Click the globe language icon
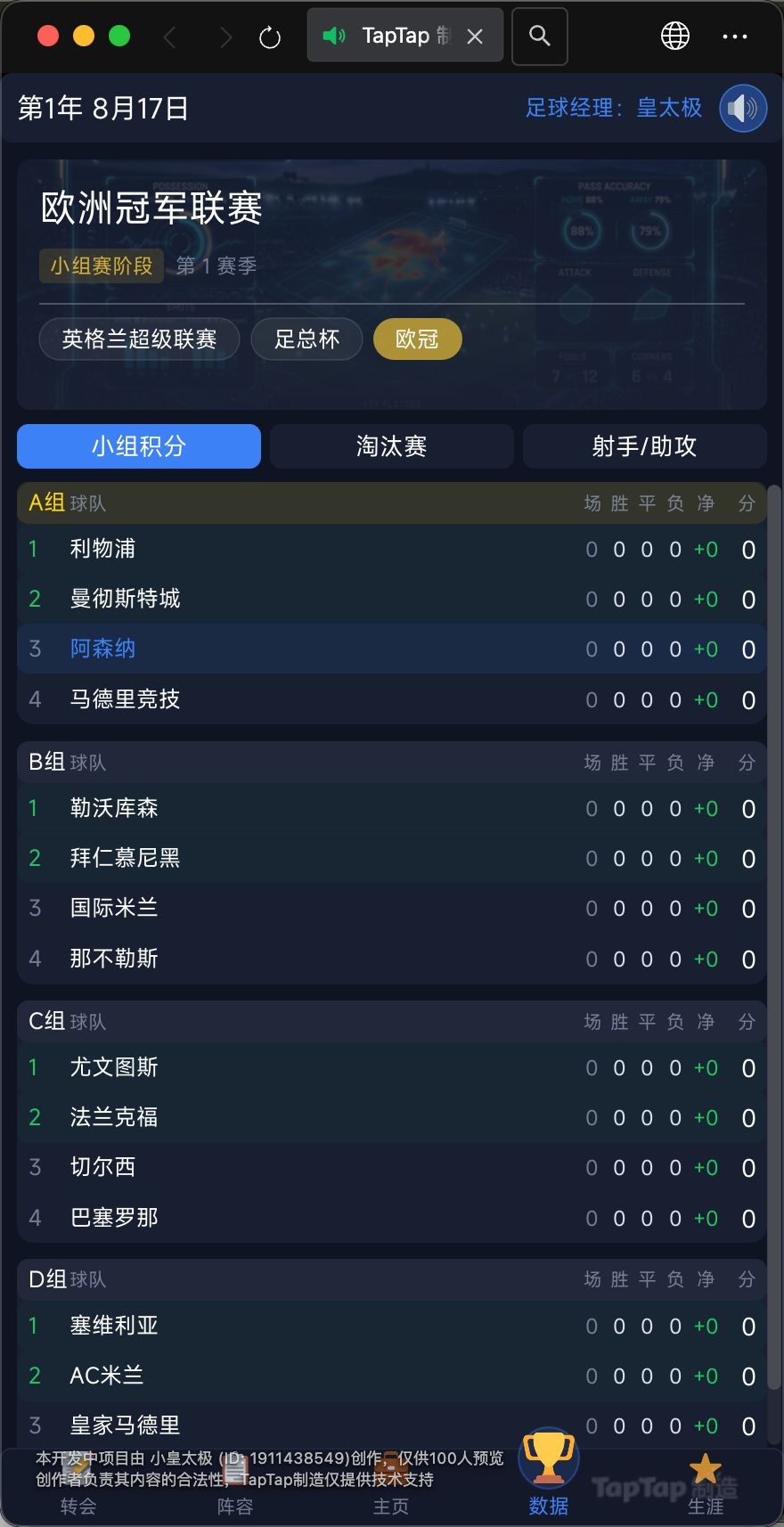The image size is (784, 1527). tap(674, 37)
